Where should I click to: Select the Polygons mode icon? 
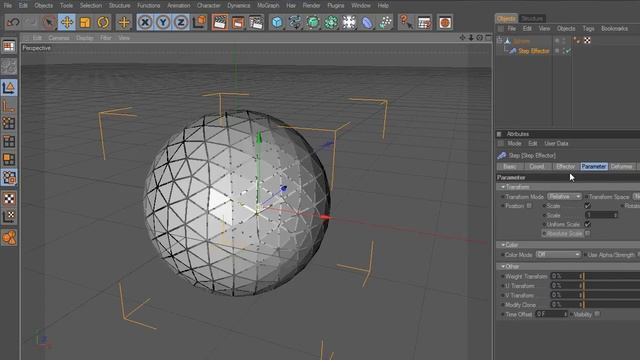(x=9, y=159)
